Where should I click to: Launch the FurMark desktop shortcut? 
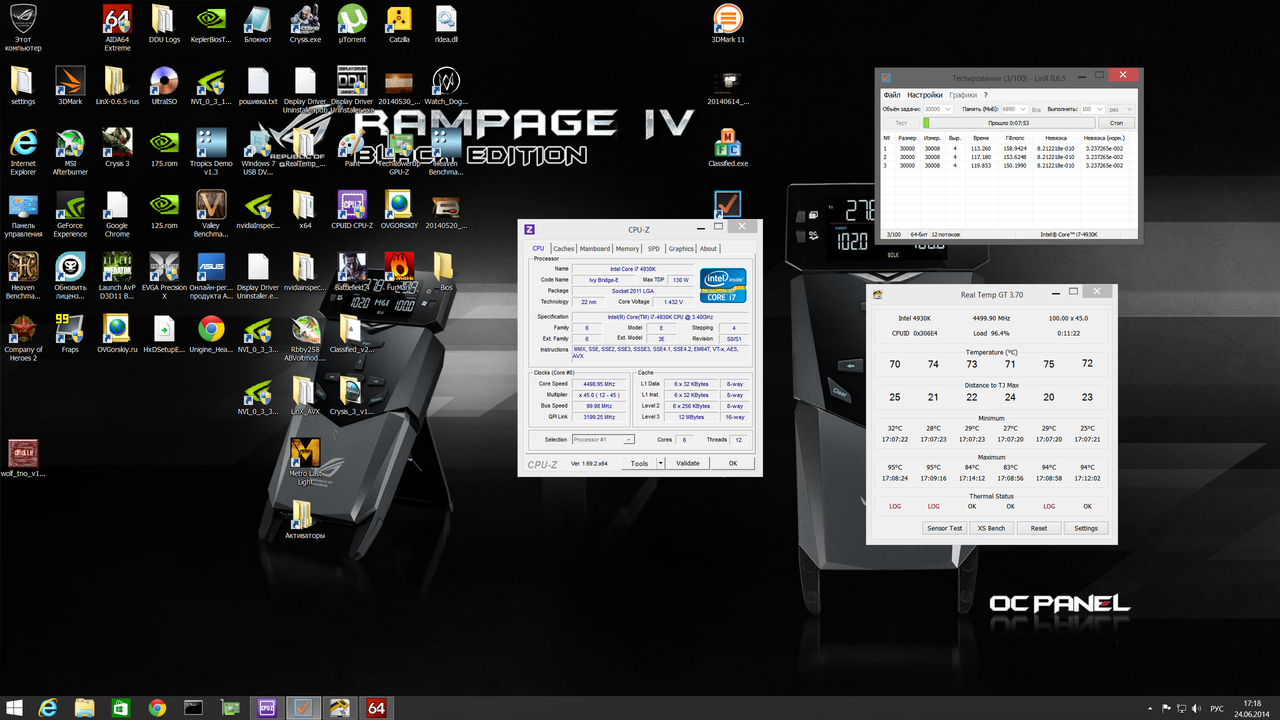(x=399, y=271)
